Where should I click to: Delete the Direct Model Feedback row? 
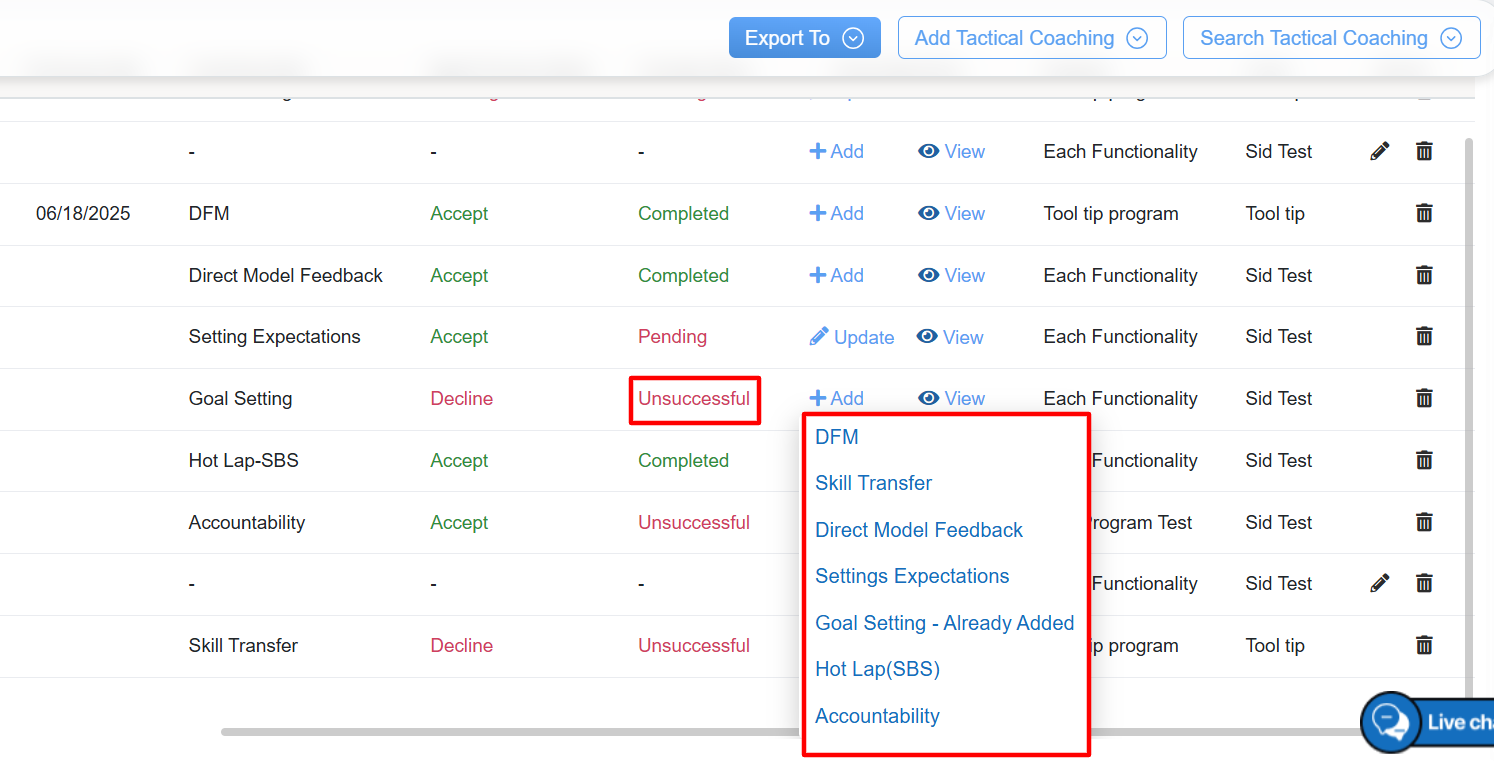(x=1424, y=275)
